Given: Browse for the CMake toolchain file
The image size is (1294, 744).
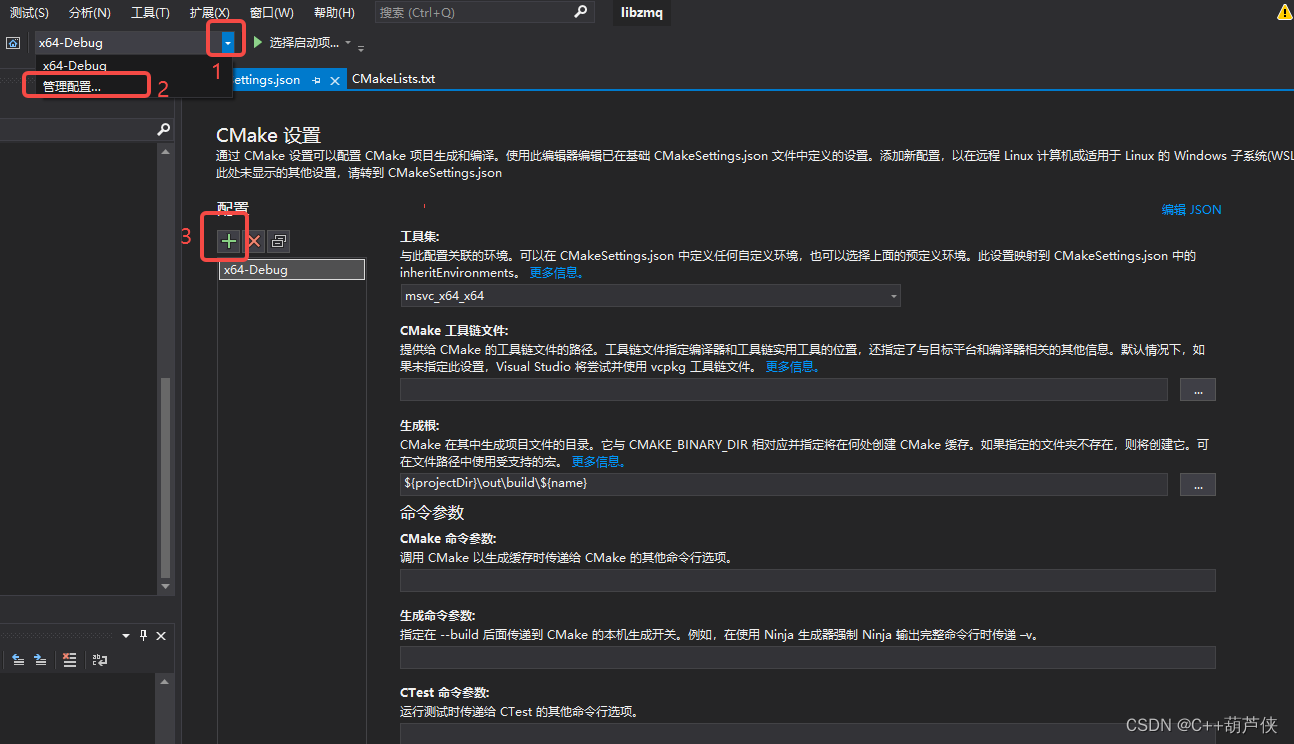Looking at the screenshot, I should tap(1198, 390).
